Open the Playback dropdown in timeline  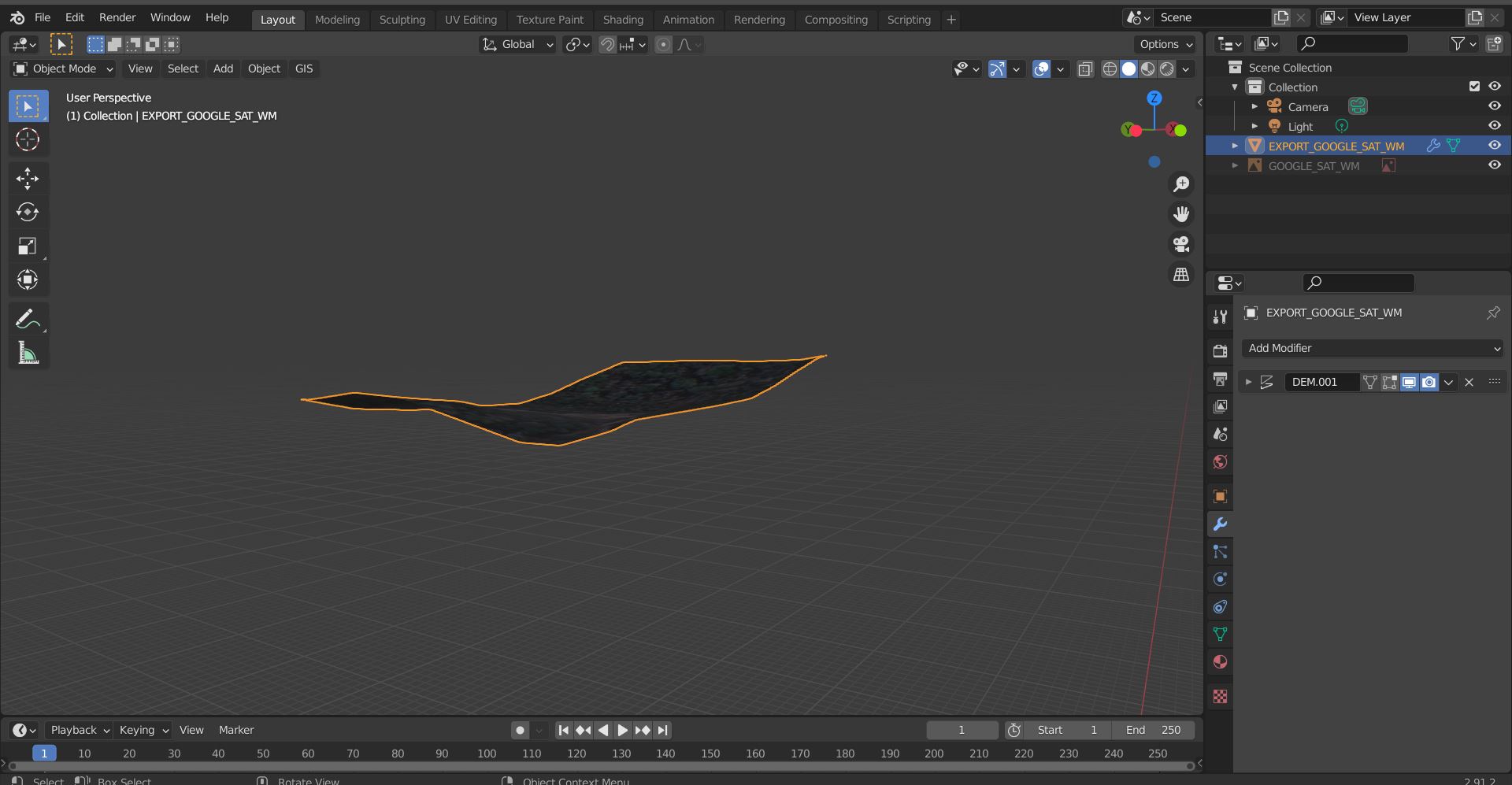tap(79, 731)
